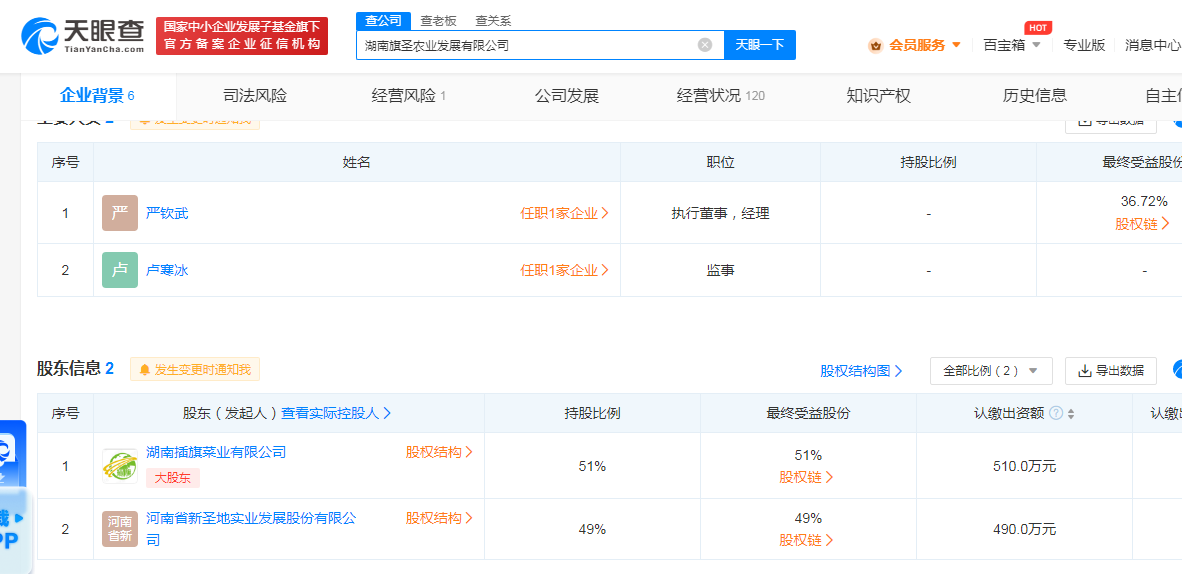Select the 公司发展 tab

(x=567, y=96)
